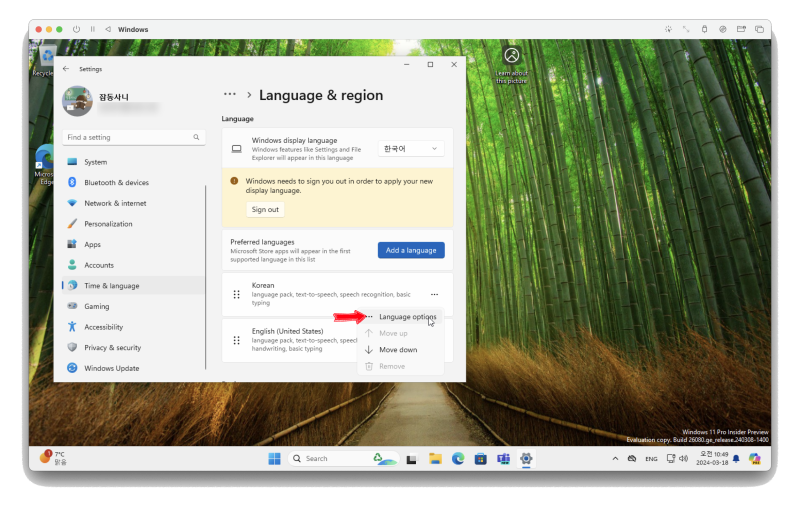Screen dimensions: 800x509
Task: Click the Sign out button
Action: point(265,209)
